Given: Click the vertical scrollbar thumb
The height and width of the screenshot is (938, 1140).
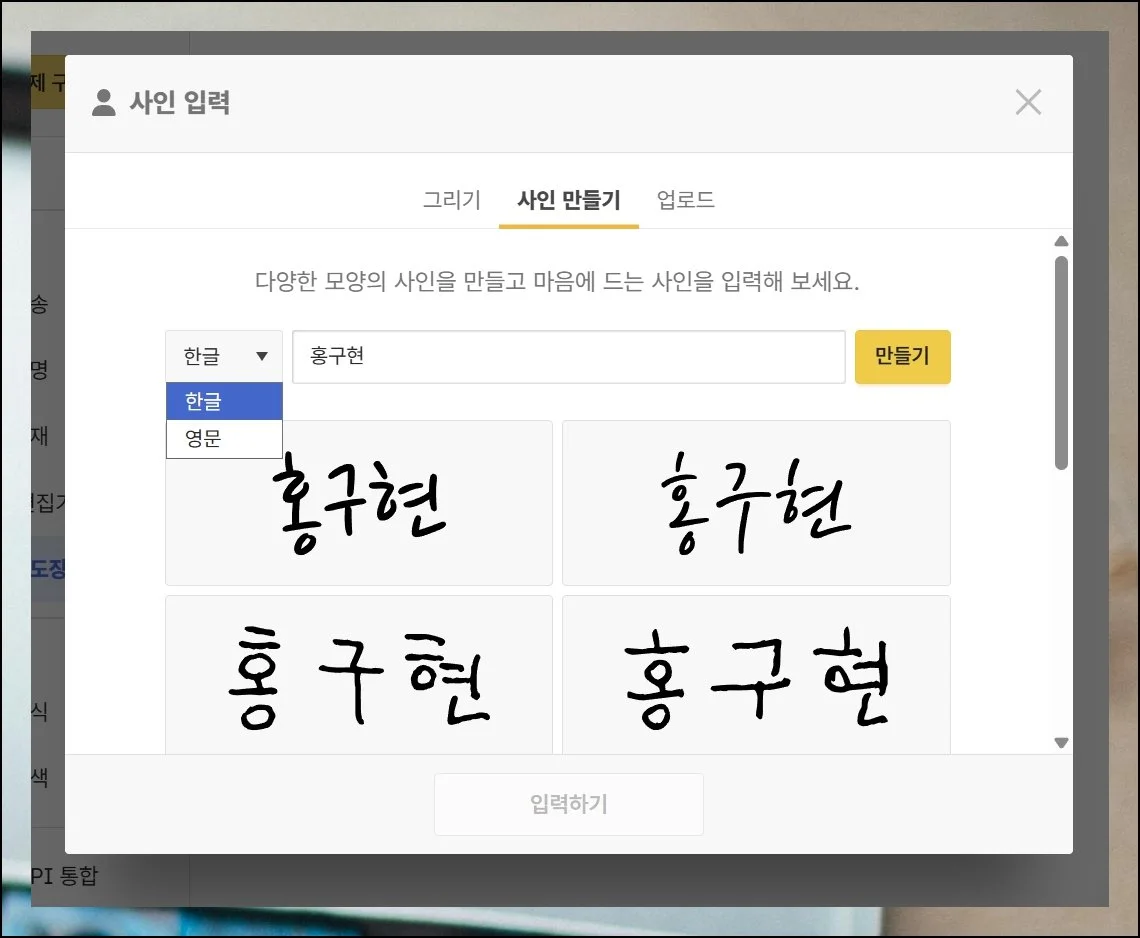Looking at the screenshot, I should click(1061, 360).
